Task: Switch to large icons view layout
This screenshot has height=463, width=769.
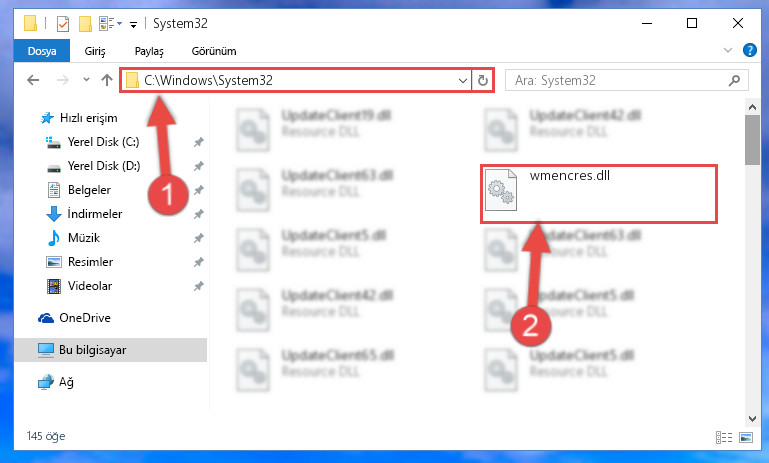Action: pos(745,437)
